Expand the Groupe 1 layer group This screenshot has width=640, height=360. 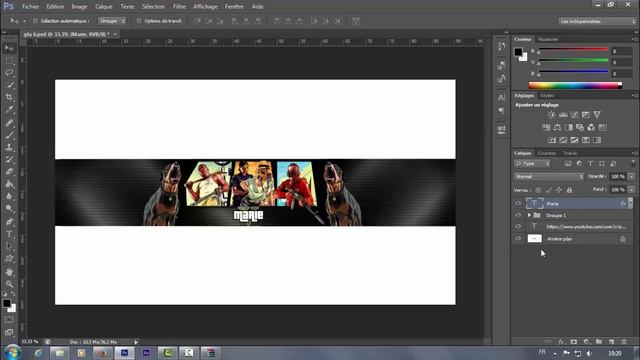click(x=529, y=215)
